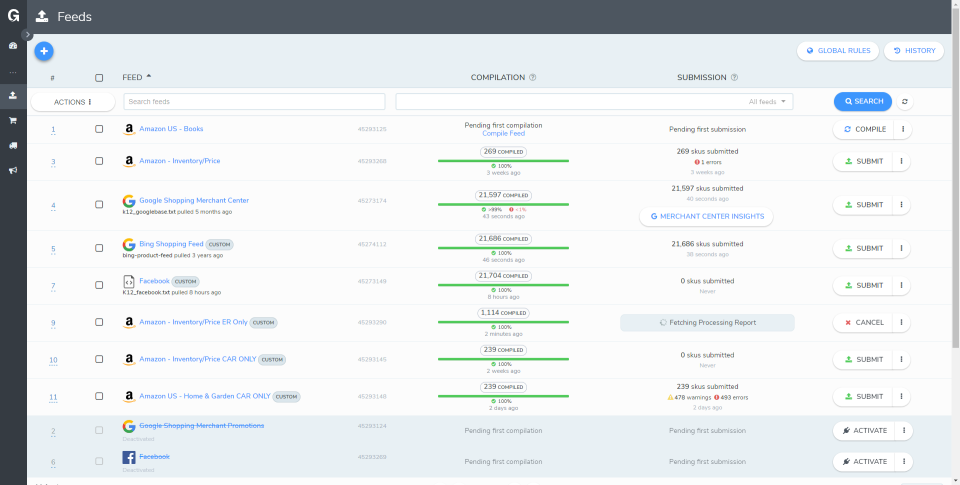ACTIVATE Google Shopping Merchant Promotions feed

(864, 430)
